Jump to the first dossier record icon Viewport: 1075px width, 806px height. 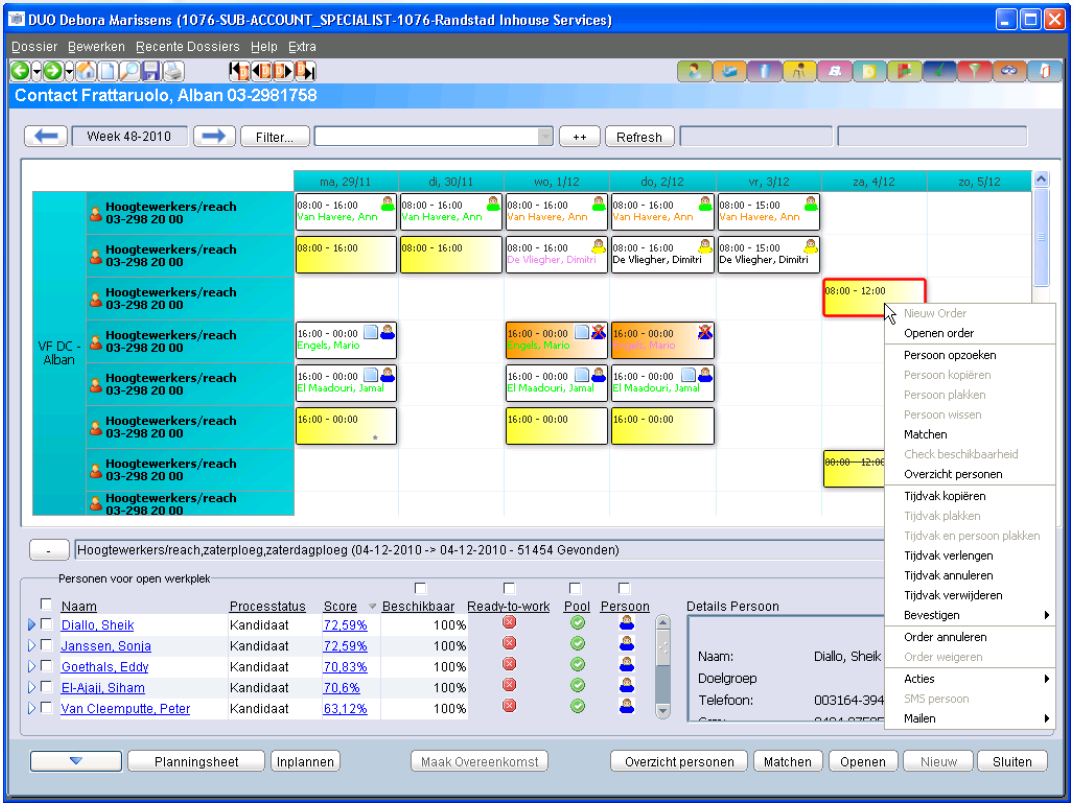[x=239, y=71]
